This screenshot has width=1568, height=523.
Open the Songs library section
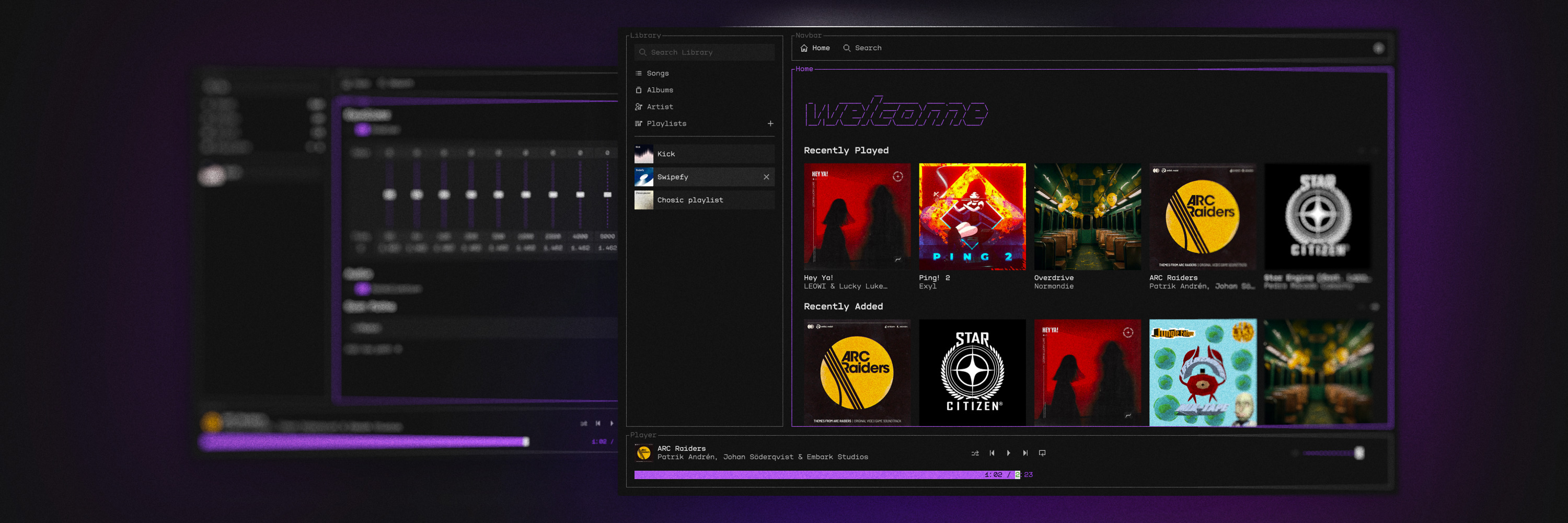[x=658, y=73]
